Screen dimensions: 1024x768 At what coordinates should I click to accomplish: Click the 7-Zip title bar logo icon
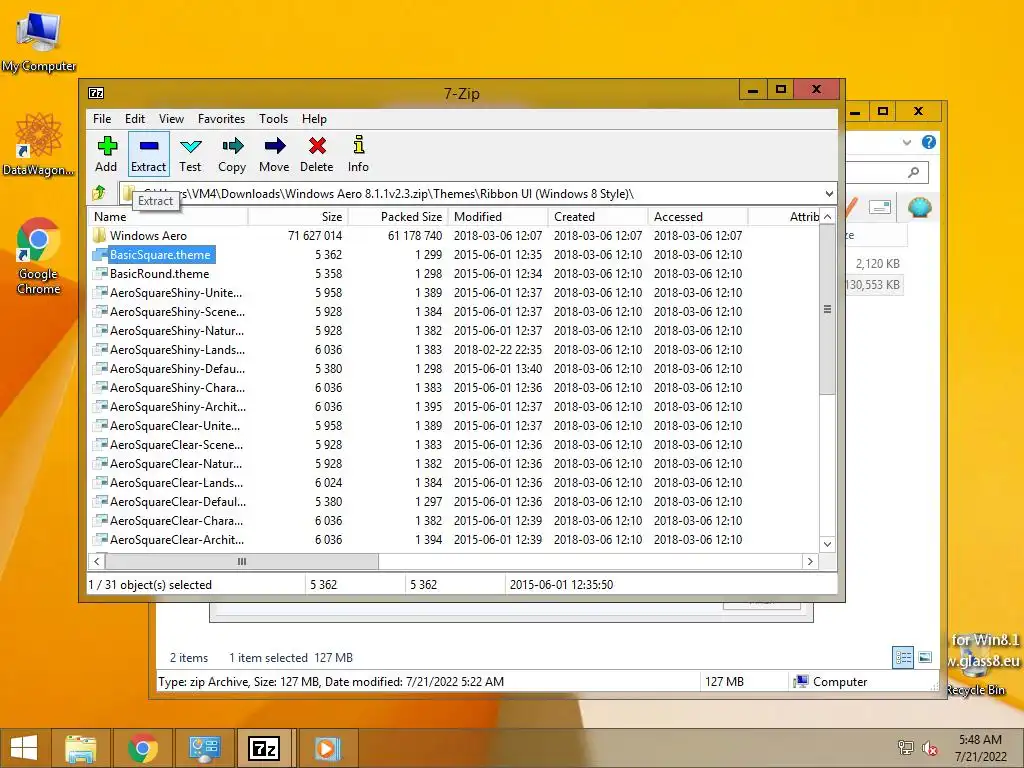(96, 93)
